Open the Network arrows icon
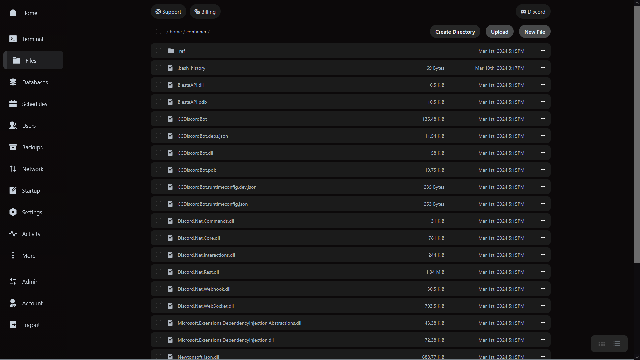 click(x=13, y=169)
